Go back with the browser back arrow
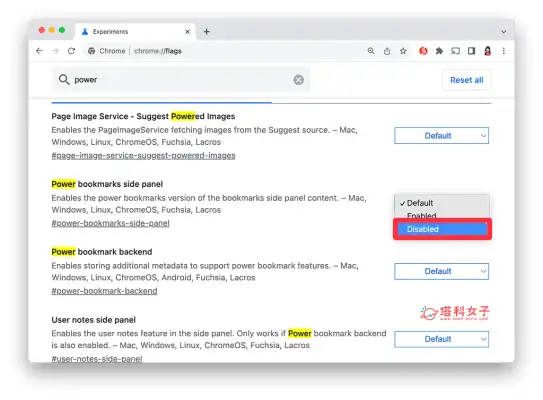 click(x=39, y=51)
